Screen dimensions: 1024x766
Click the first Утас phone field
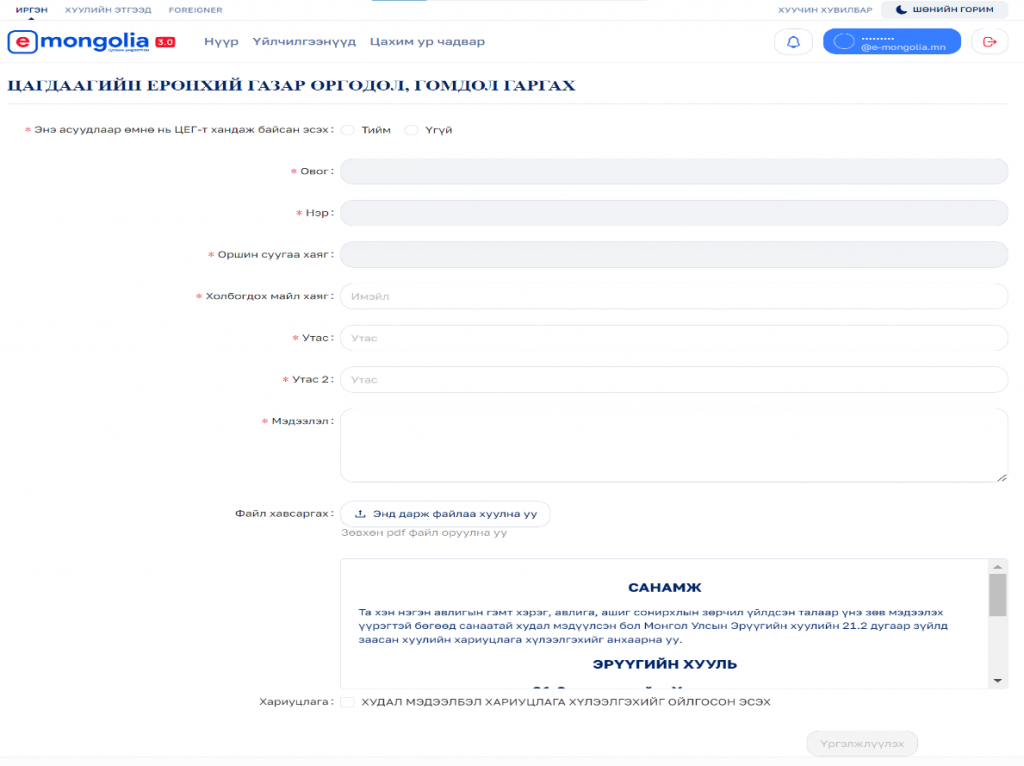[x=673, y=339]
